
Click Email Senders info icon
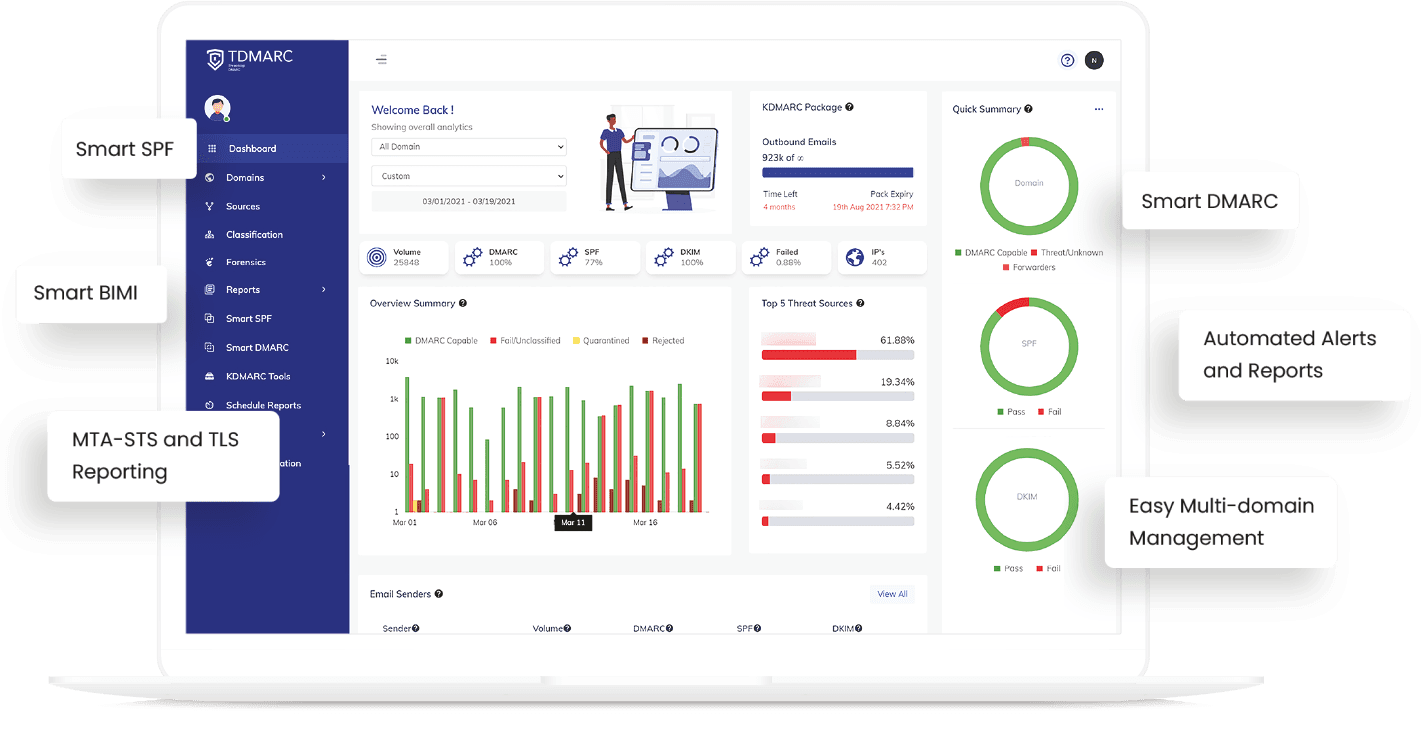pyautogui.click(x=438, y=594)
